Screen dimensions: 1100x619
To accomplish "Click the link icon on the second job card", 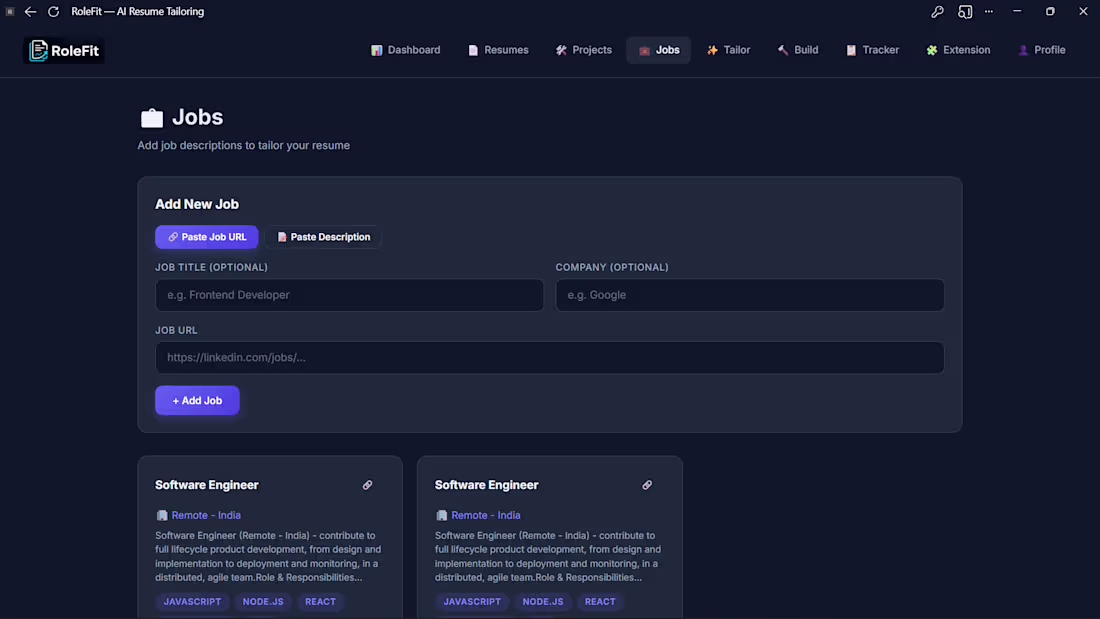I will tap(647, 484).
